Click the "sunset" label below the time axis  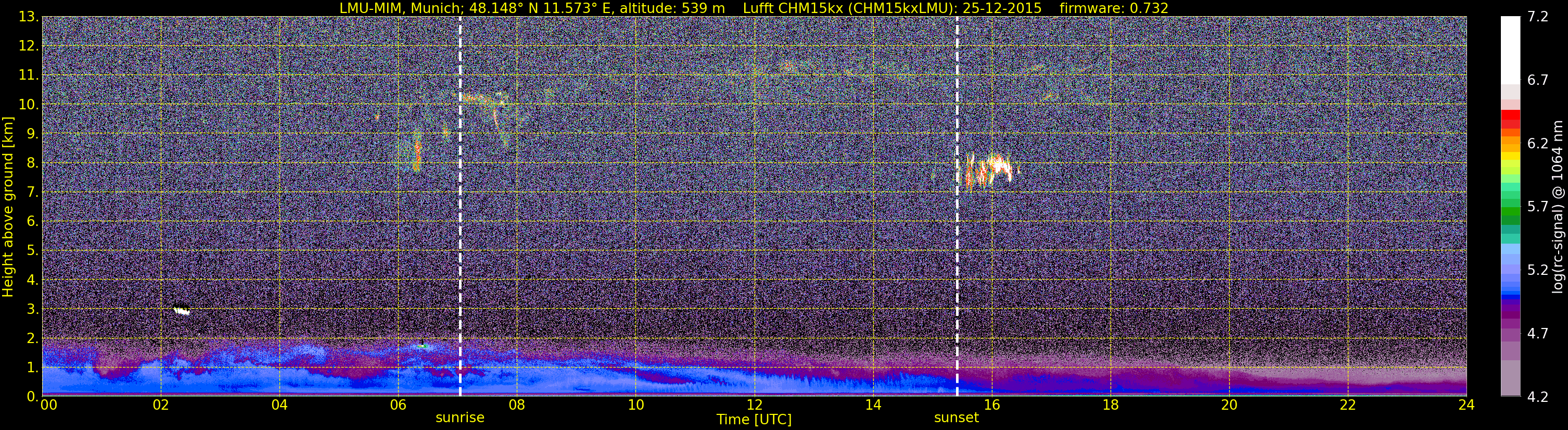point(957,418)
